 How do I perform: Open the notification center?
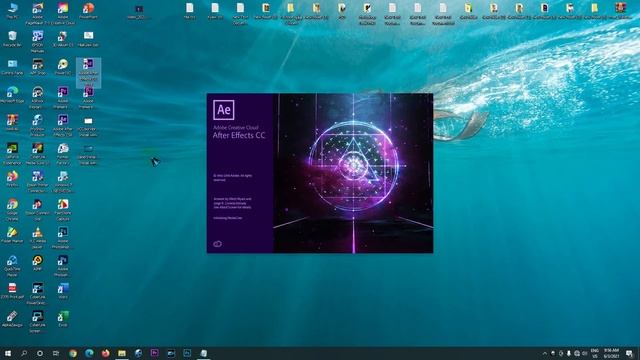click(629, 353)
